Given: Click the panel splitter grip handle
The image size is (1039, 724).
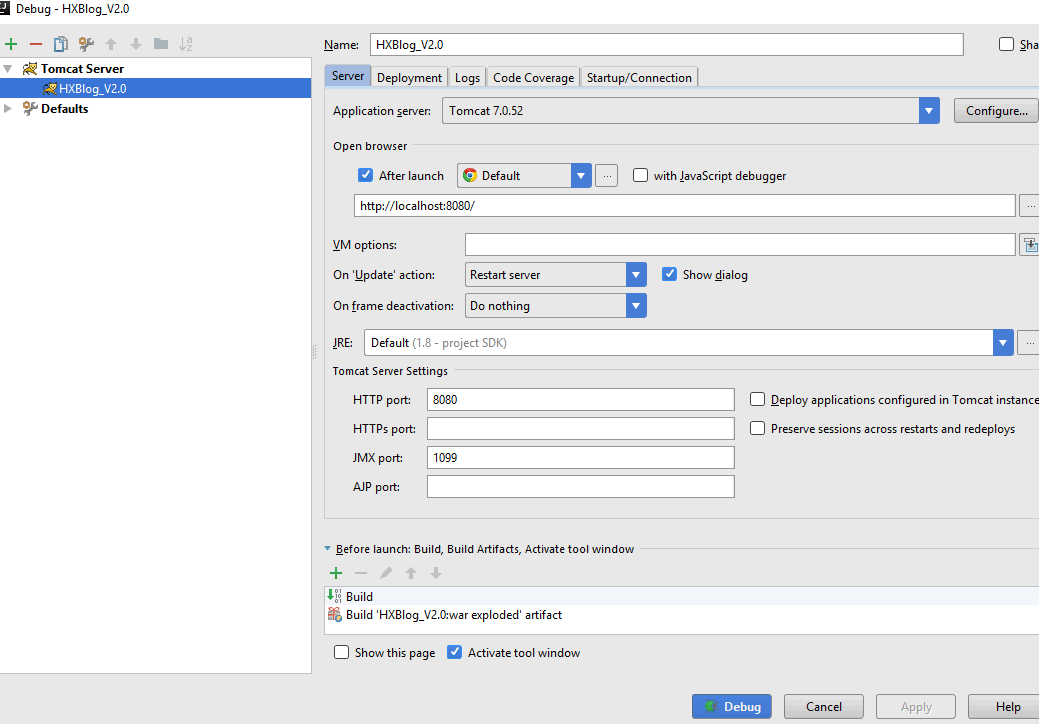Looking at the screenshot, I should tap(314, 352).
